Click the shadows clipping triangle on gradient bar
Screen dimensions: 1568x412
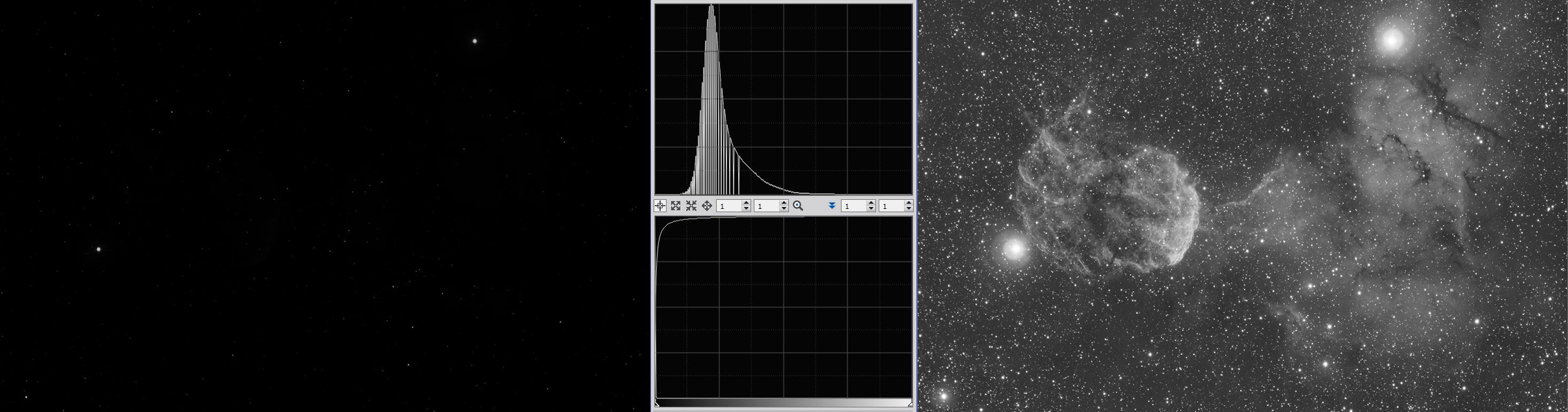click(x=657, y=404)
